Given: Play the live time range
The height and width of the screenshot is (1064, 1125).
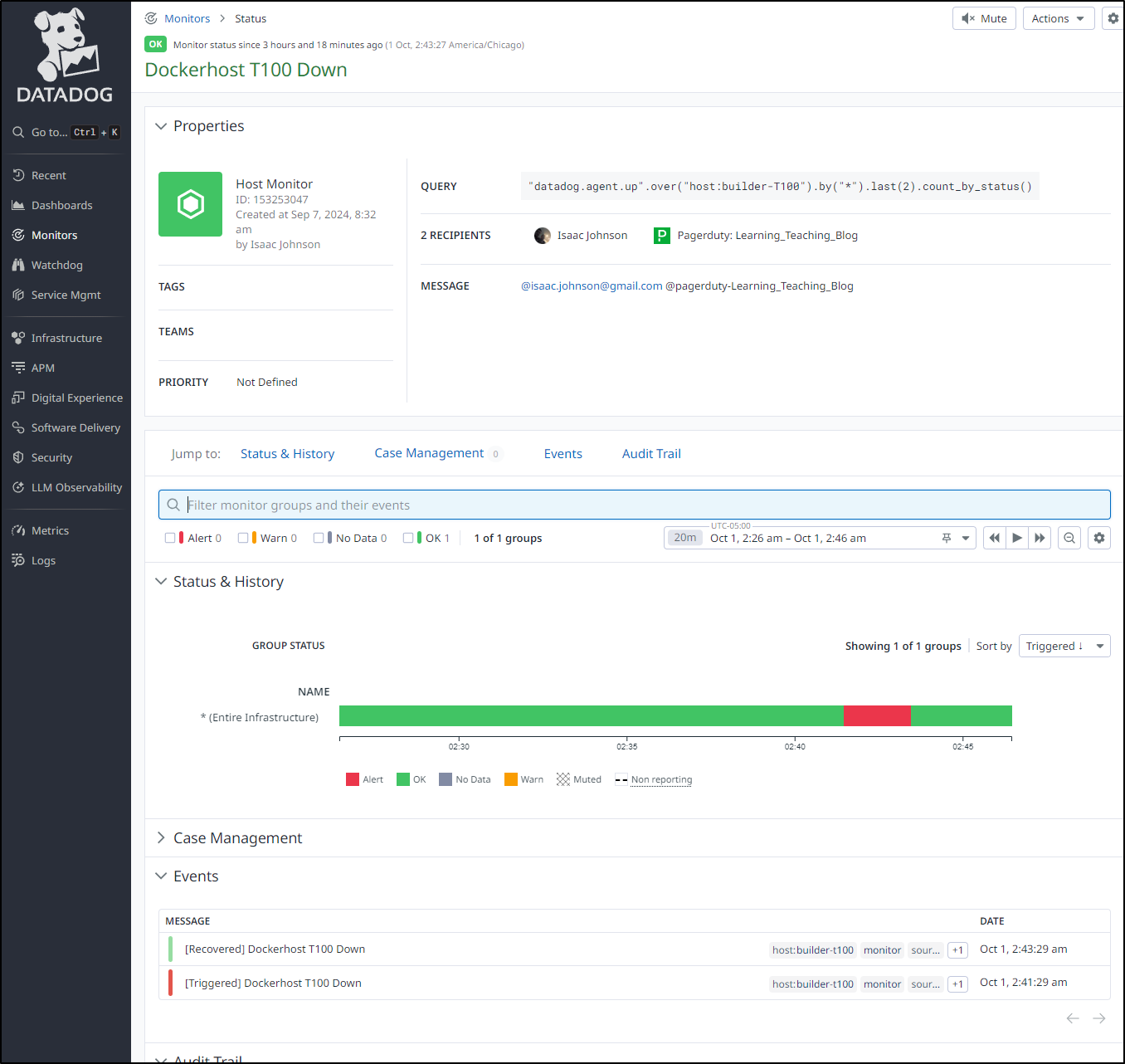Looking at the screenshot, I should [1017, 538].
